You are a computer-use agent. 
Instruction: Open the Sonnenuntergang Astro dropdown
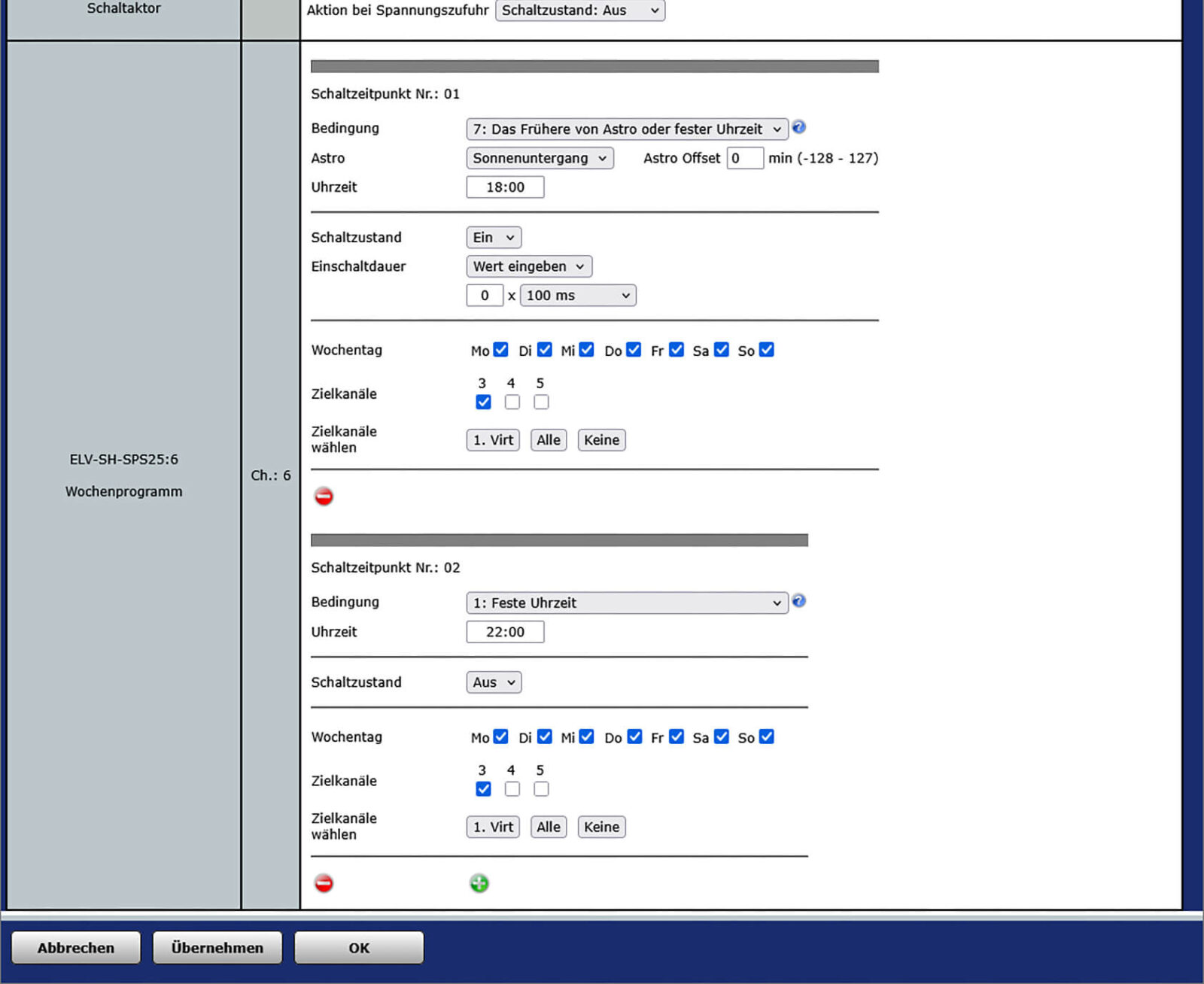(x=539, y=158)
